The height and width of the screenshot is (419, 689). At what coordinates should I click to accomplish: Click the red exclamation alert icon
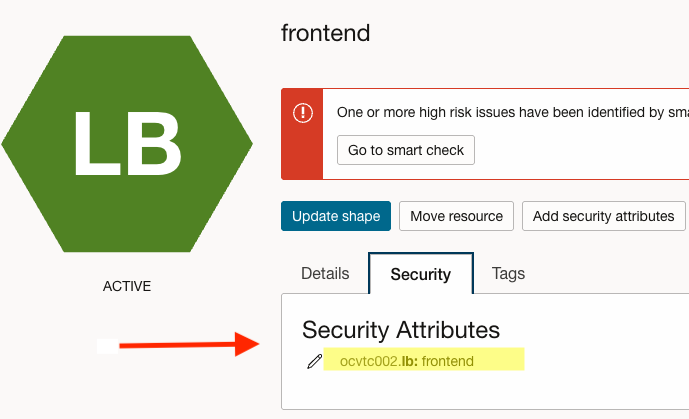[302, 113]
